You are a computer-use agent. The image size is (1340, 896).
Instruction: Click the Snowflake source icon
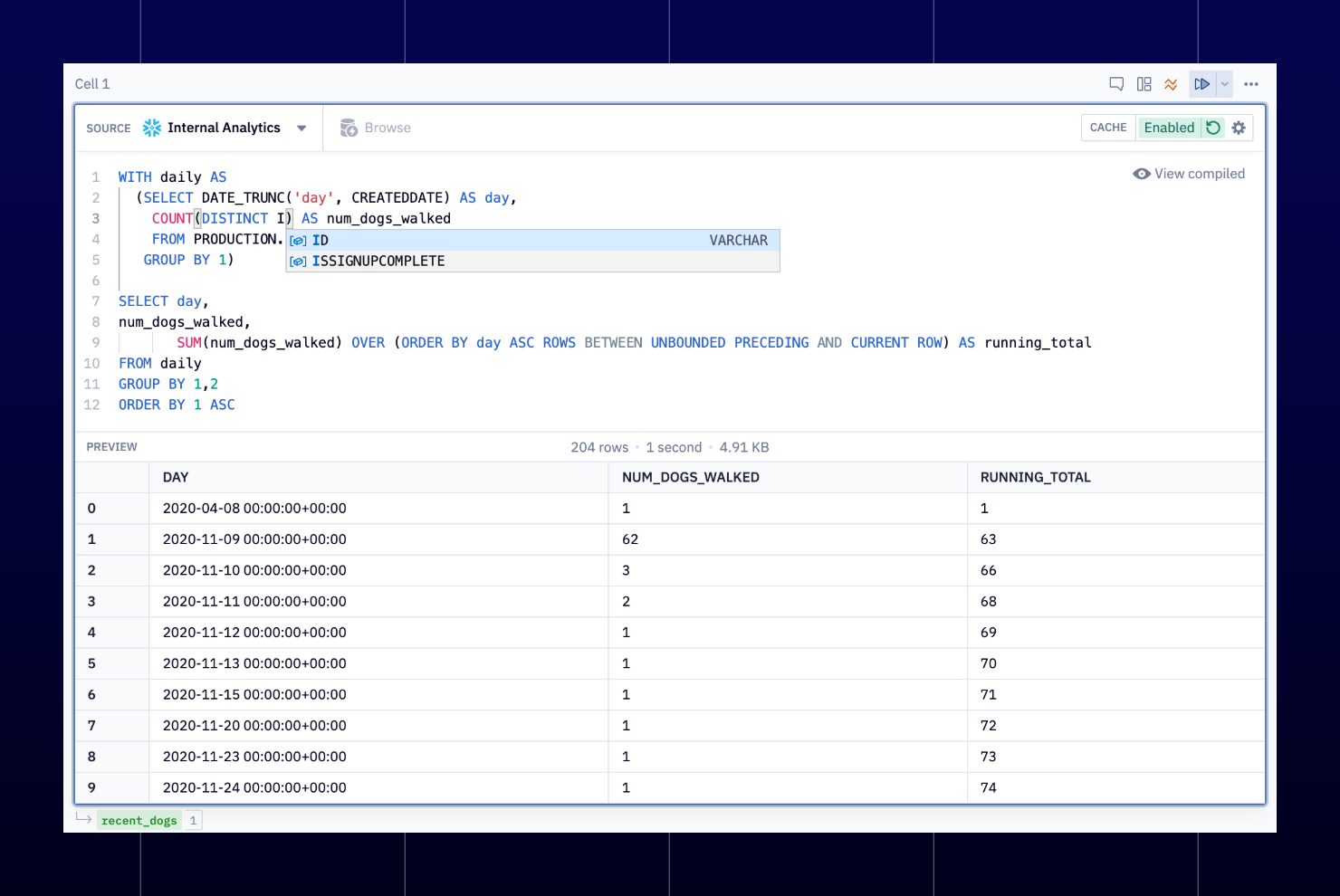(x=151, y=127)
